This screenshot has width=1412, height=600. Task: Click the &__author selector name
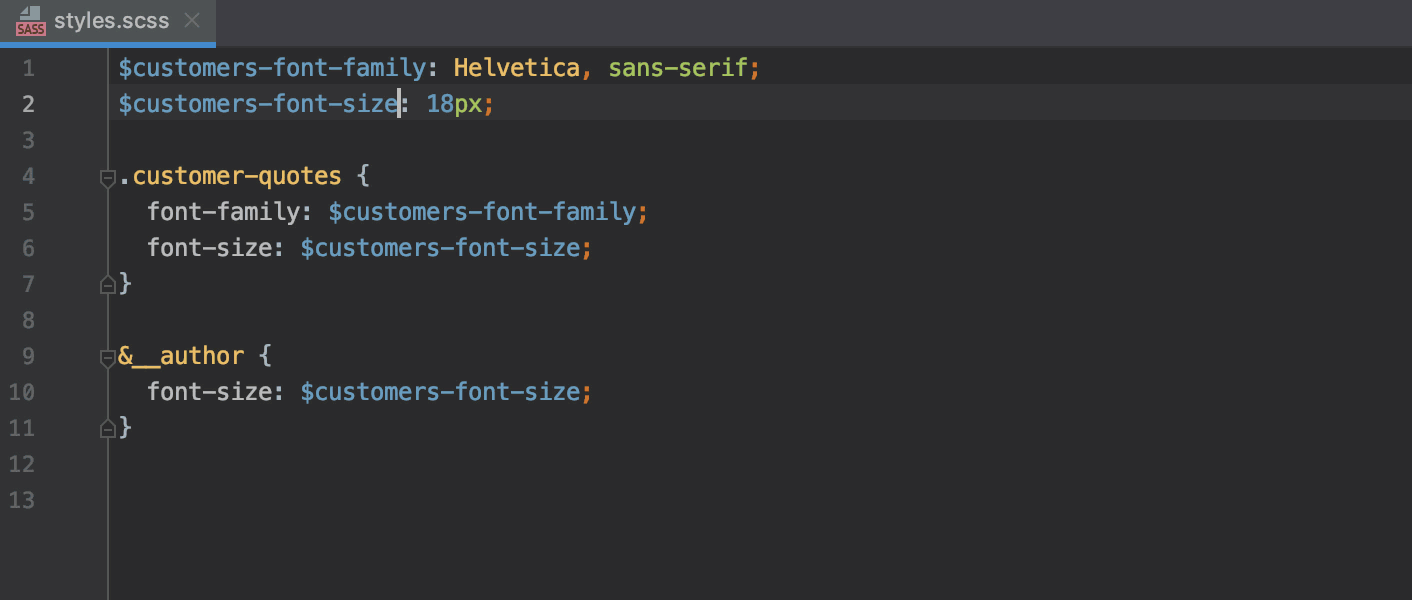tap(180, 355)
